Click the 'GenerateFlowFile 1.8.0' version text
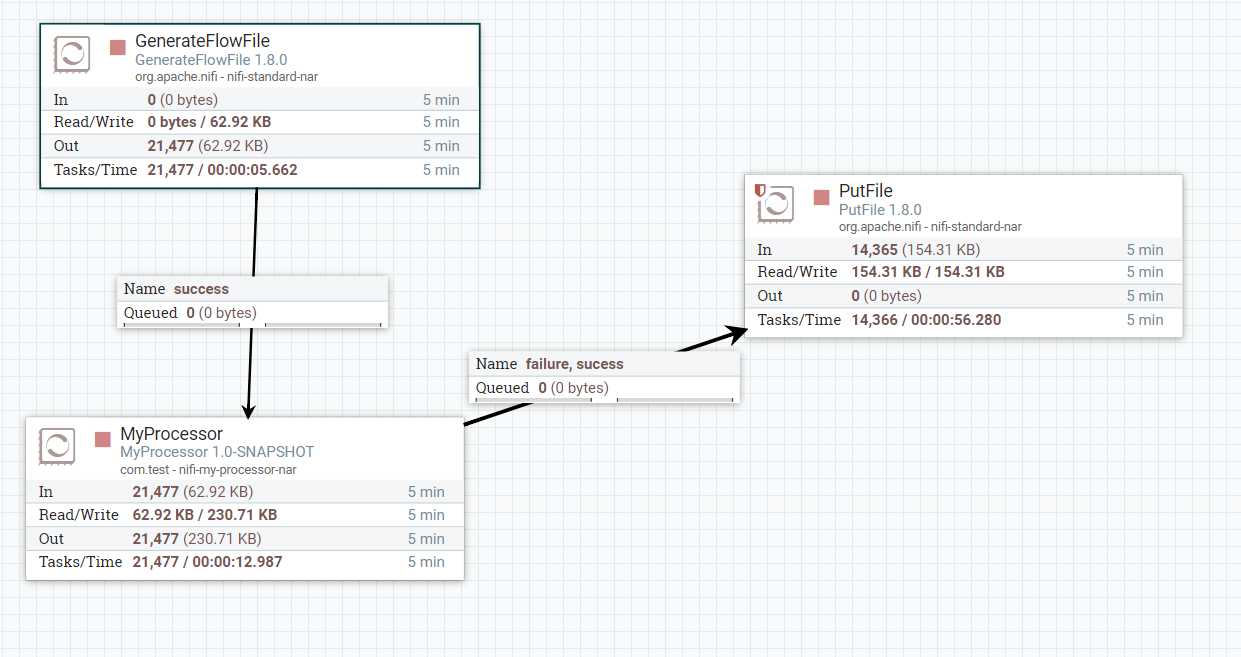 211,60
